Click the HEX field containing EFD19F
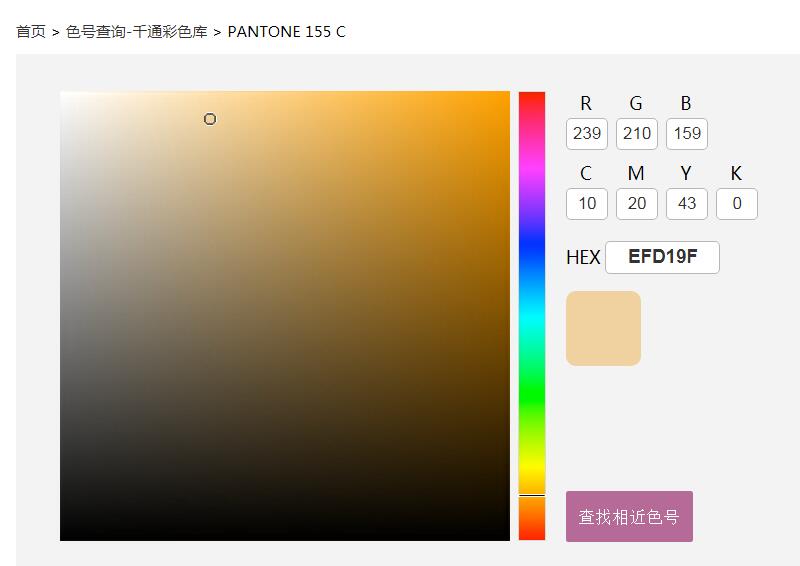Image resolution: width=800 pixels, height=566 pixels. click(662, 257)
